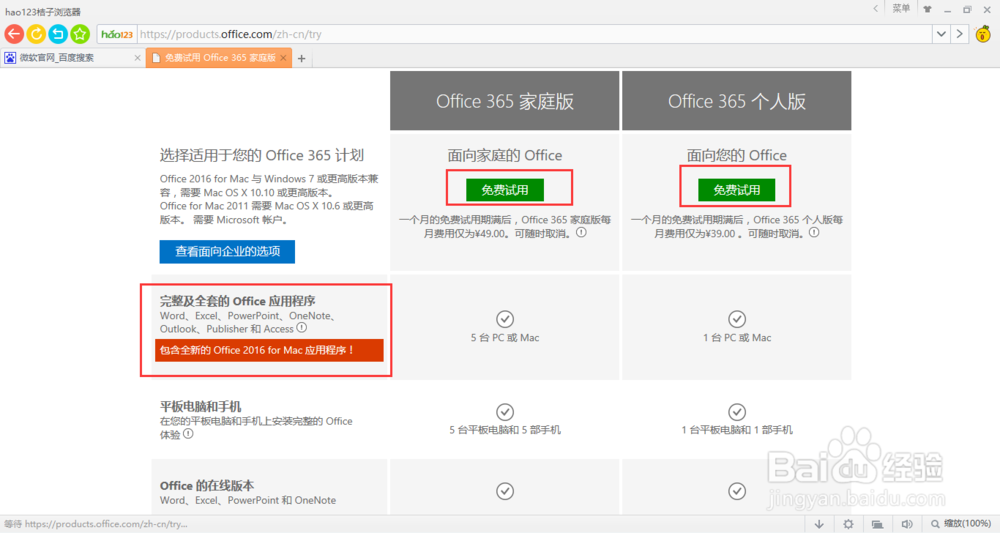Click 平板电脑和手机 heading
Image resolution: width=1000 pixels, height=533 pixels.
coord(200,407)
